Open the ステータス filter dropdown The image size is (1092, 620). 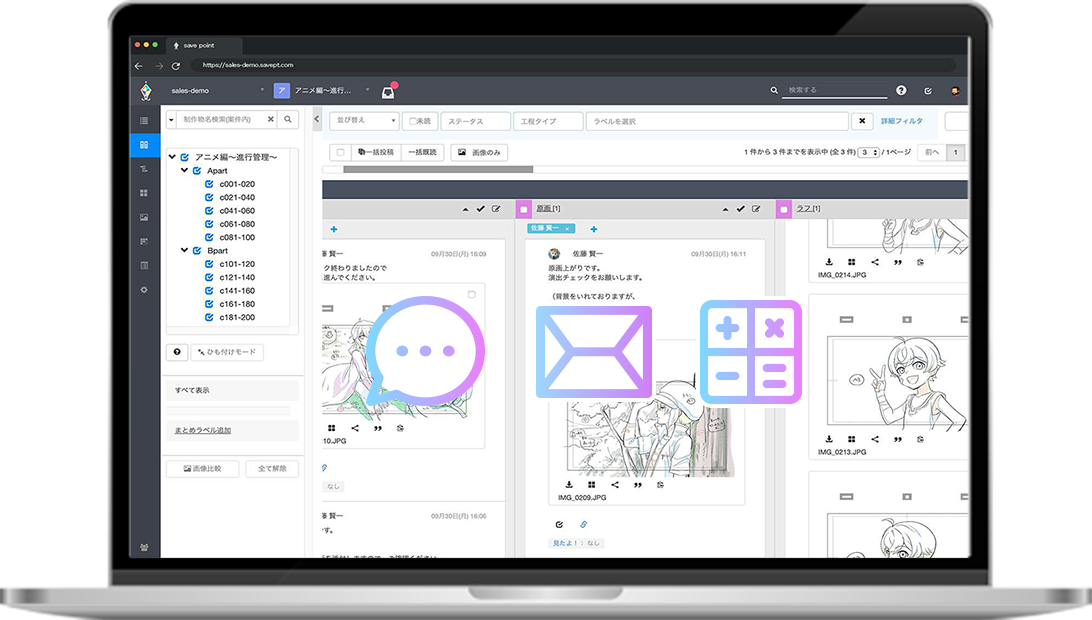click(x=476, y=121)
